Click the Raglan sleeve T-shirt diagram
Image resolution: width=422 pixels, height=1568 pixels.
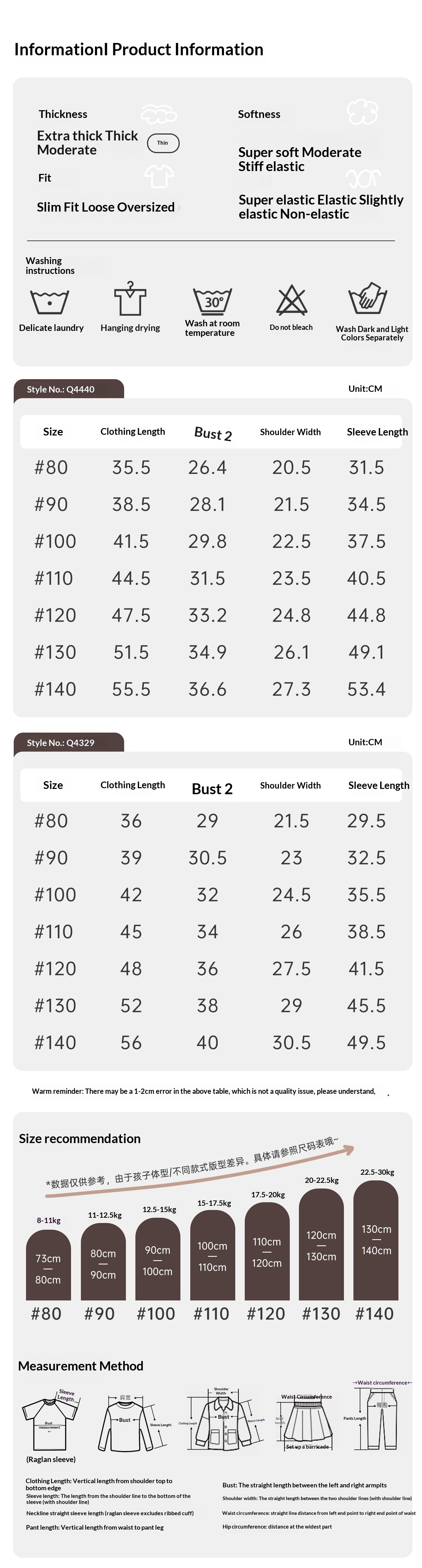coord(51,1422)
